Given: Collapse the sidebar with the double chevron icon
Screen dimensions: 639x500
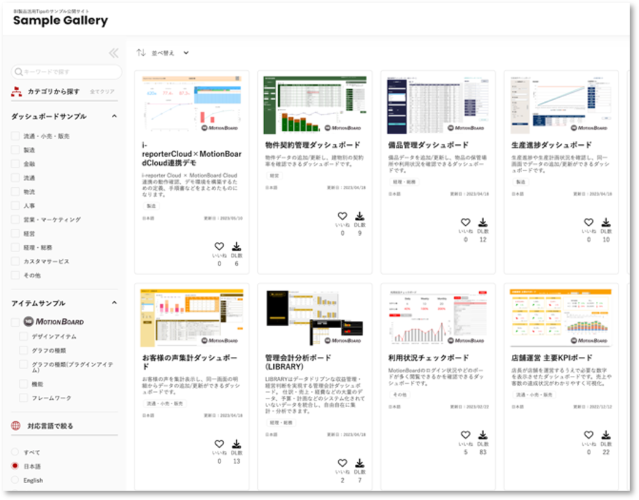Looking at the screenshot, I should click(113, 53).
